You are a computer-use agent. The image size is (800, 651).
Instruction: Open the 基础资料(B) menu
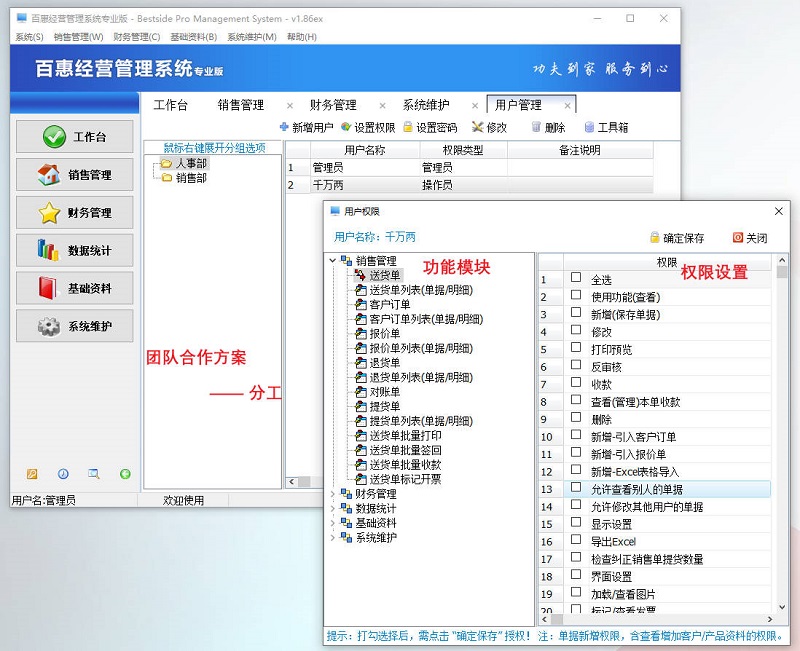click(x=194, y=37)
